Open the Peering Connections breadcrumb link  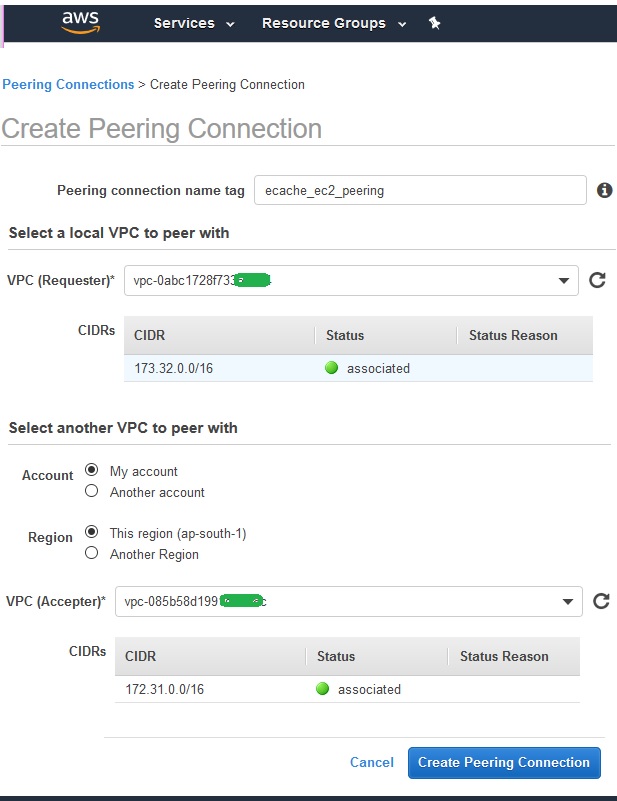coord(68,84)
